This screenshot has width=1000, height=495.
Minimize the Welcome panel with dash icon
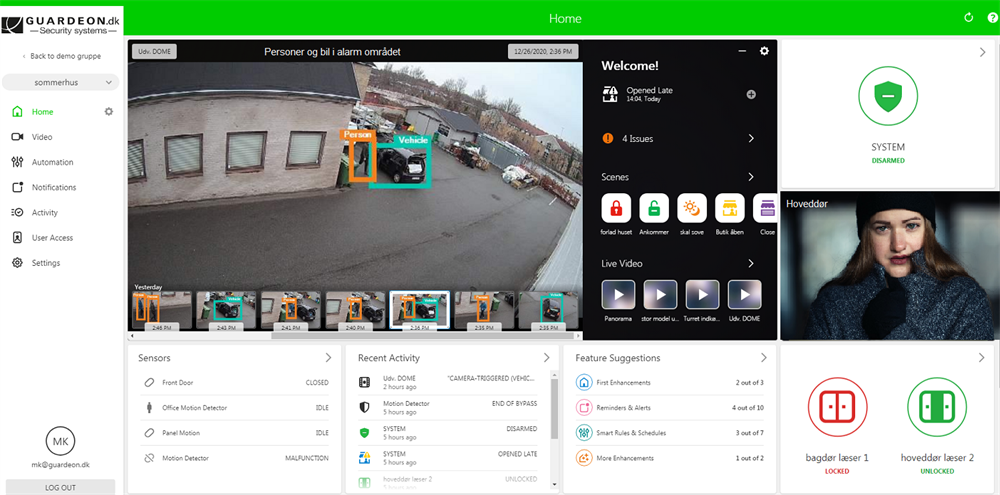click(742, 51)
